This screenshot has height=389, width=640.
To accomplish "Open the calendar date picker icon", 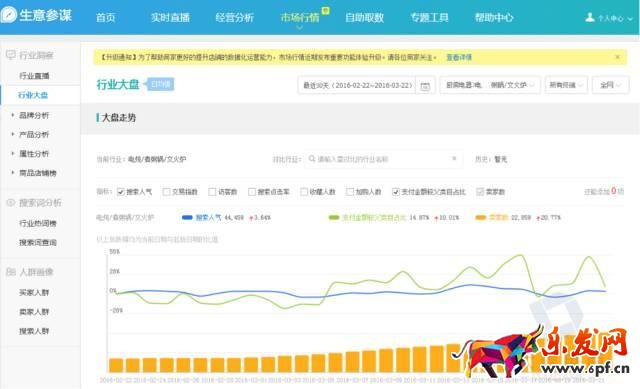I will click(425, 86).
